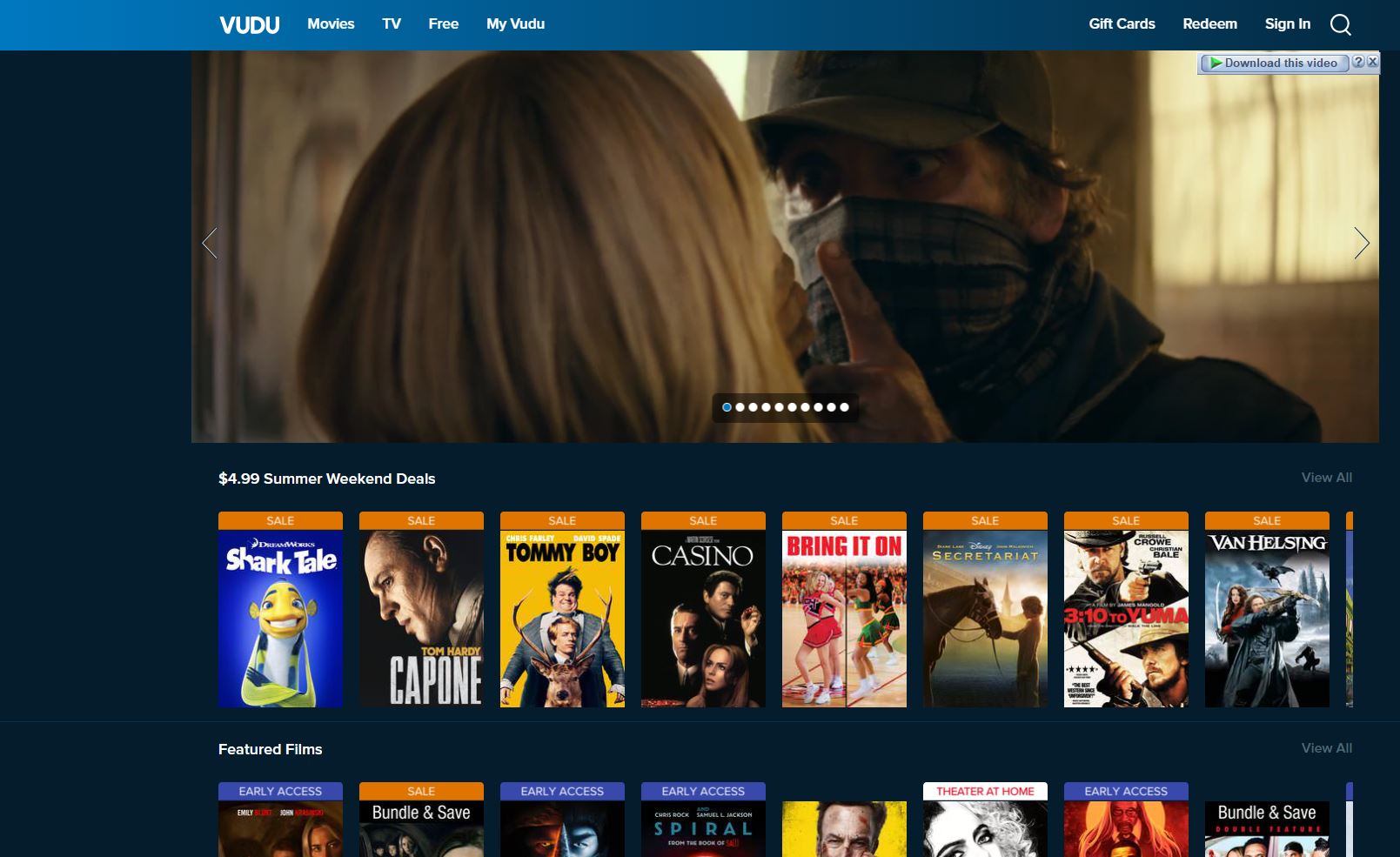This screenshot has width=1400, height=857.
Task: Click Sign In
Action: tap(1287, 24)
